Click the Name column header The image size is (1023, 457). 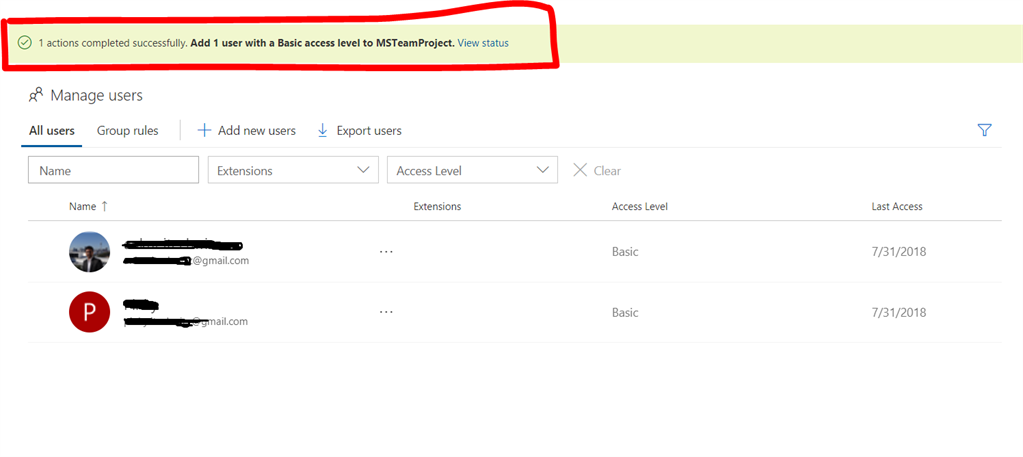82,206
